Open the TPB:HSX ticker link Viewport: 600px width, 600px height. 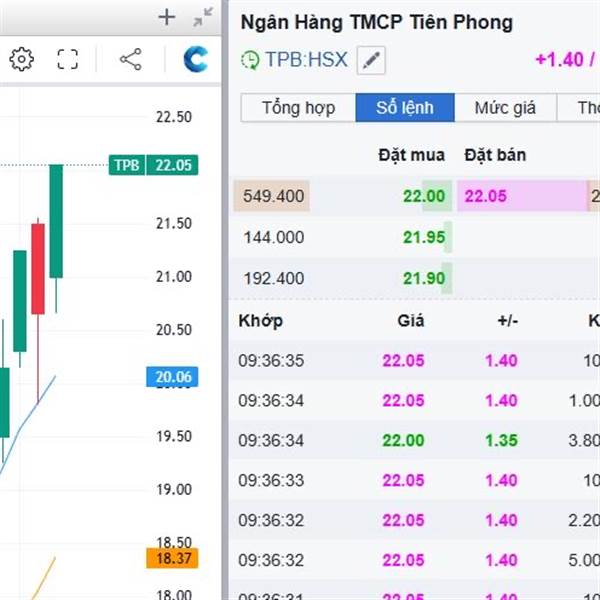coord(306,60)
